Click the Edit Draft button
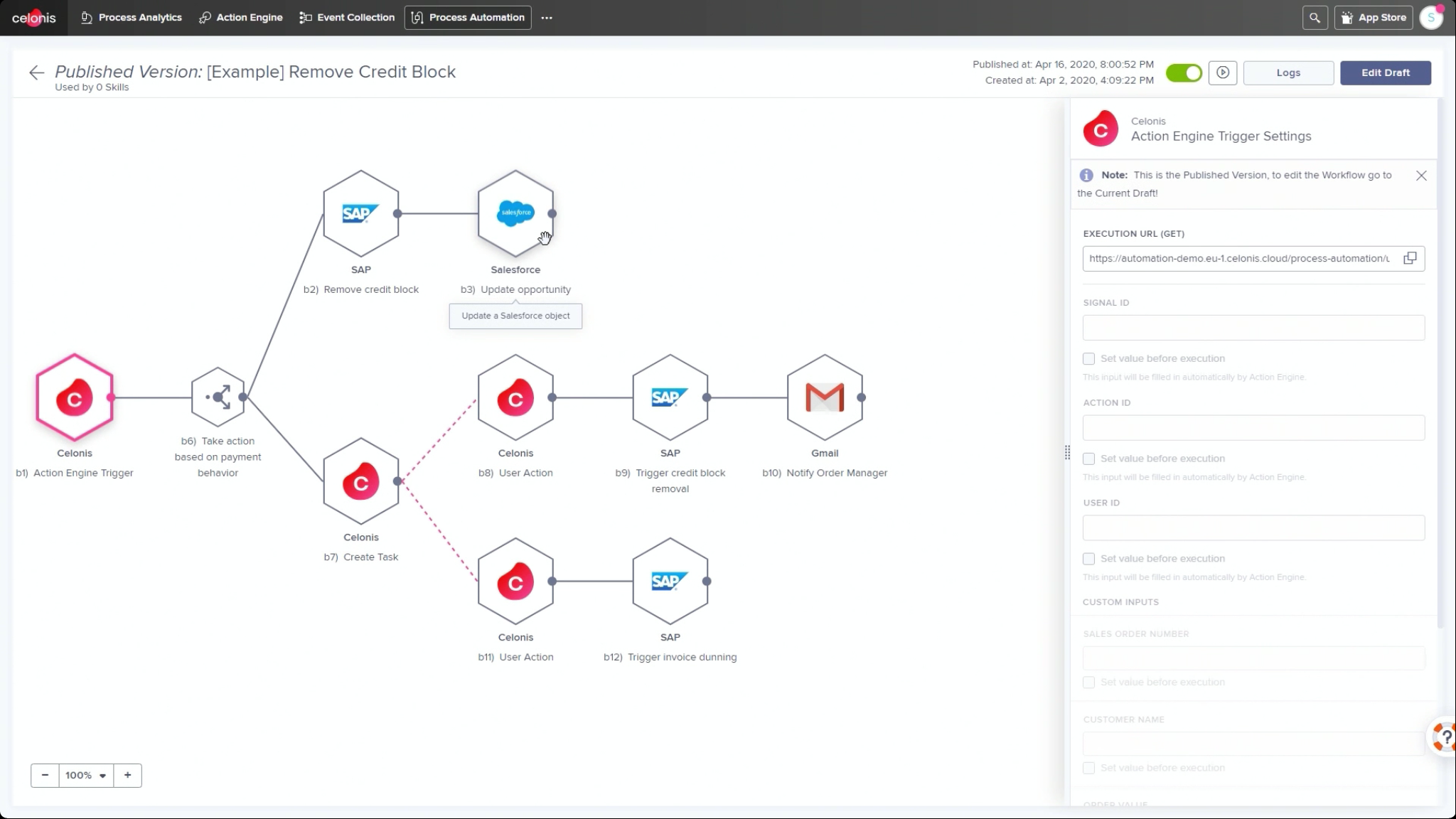This screenshot has height=819, width=1456. coord(1385,73)
